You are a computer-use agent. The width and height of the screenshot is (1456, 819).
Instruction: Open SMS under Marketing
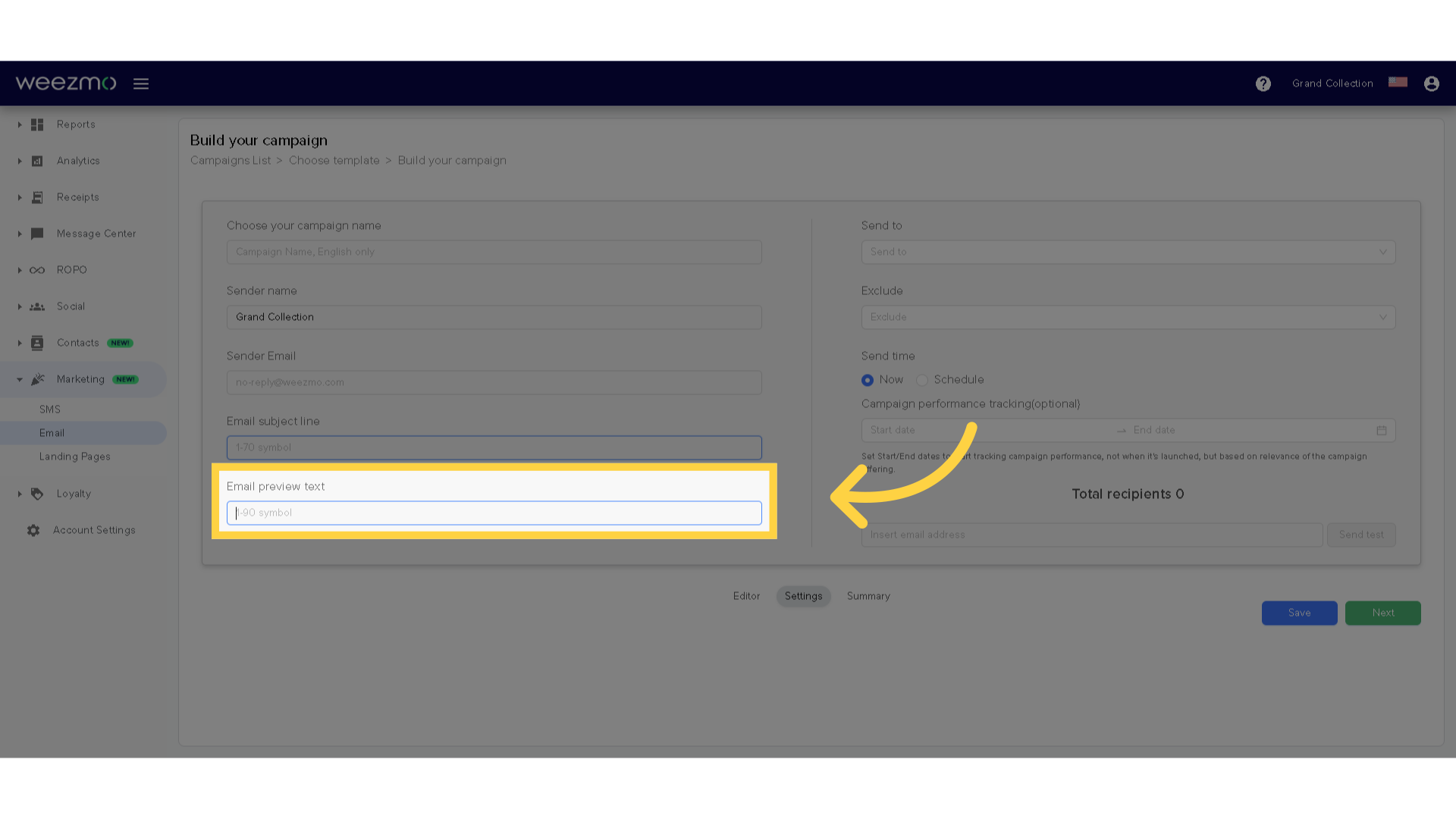point(50,409)
